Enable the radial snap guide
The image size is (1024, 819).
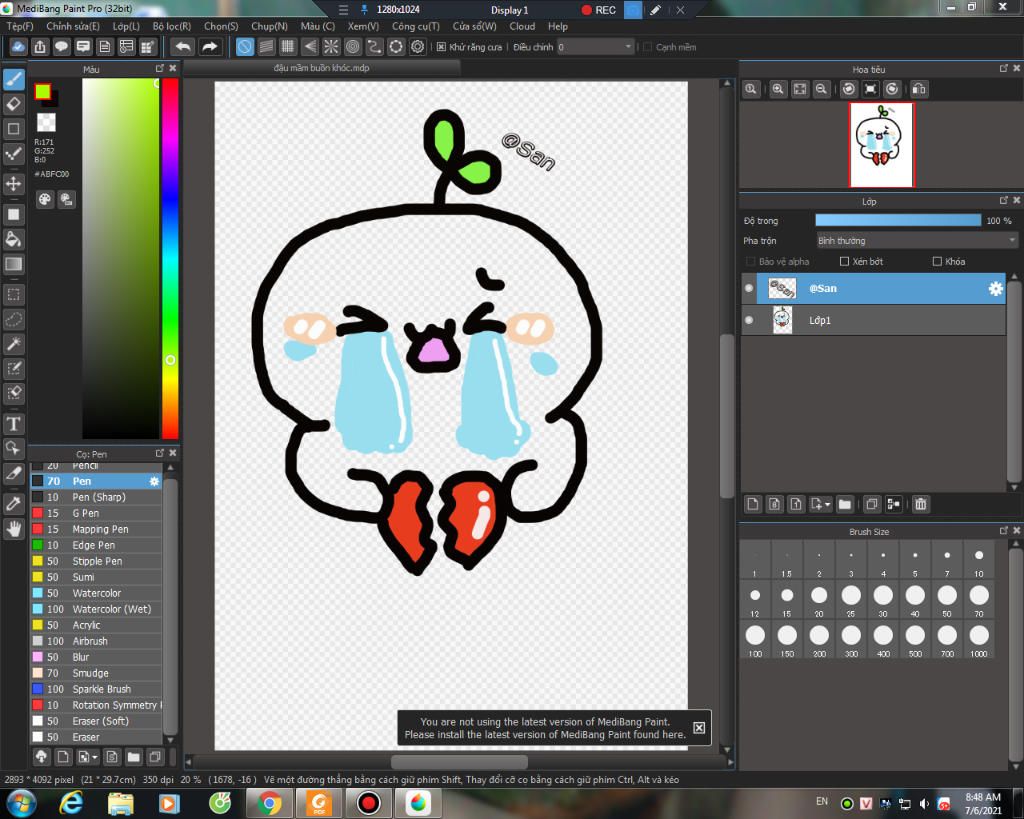331,46
